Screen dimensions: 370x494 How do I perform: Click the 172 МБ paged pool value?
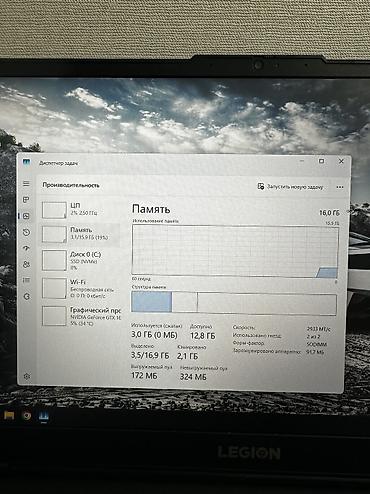144,376
